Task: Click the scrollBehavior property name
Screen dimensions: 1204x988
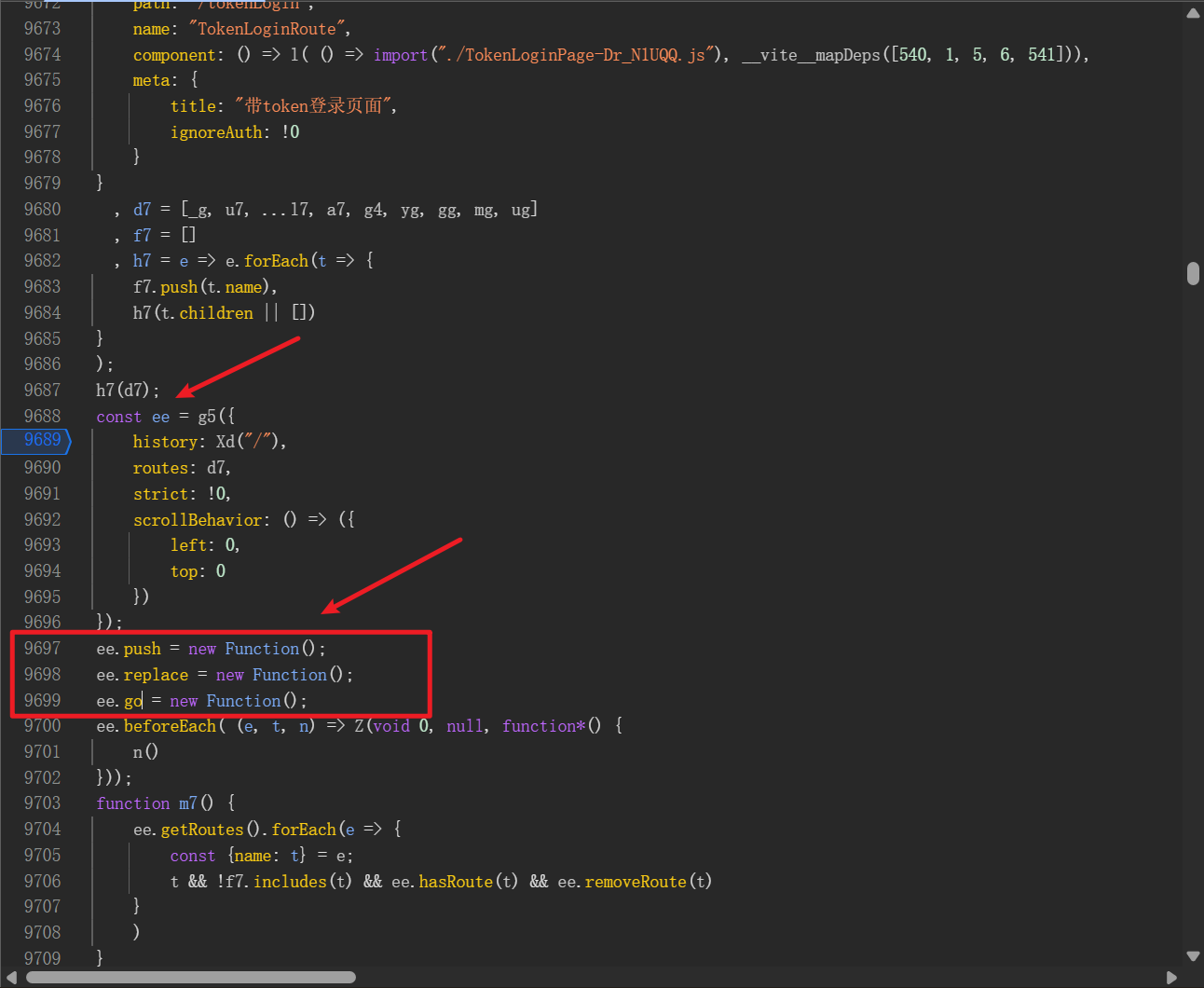Action: pos(197,520)
